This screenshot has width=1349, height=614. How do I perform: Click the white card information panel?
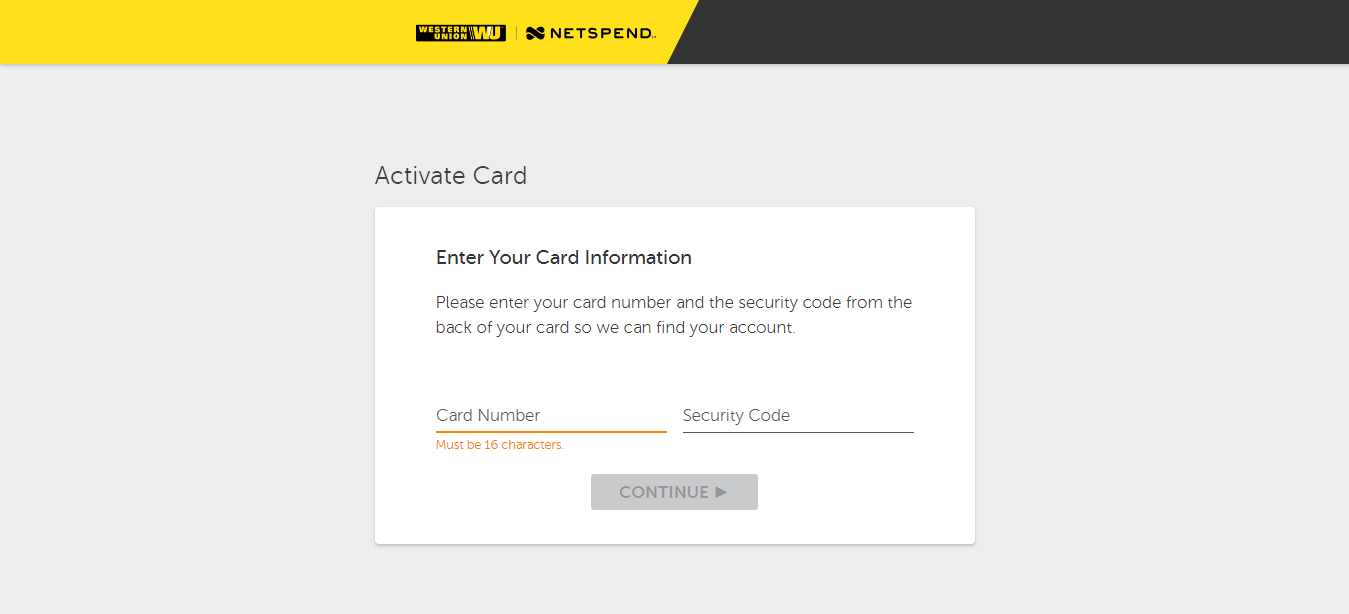(x=674, y=375)
